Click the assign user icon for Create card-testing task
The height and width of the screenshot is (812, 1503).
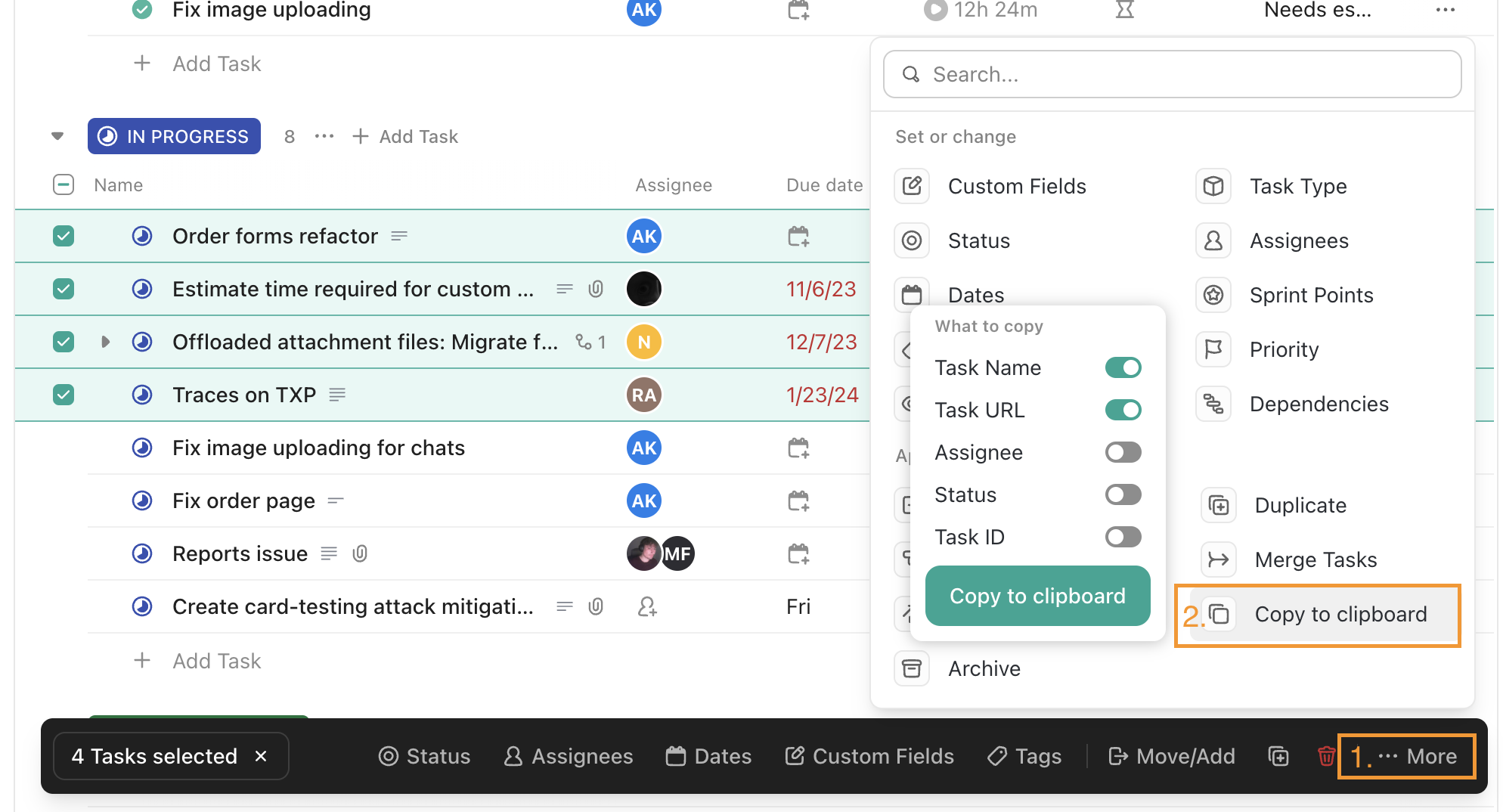coord(647,606)
